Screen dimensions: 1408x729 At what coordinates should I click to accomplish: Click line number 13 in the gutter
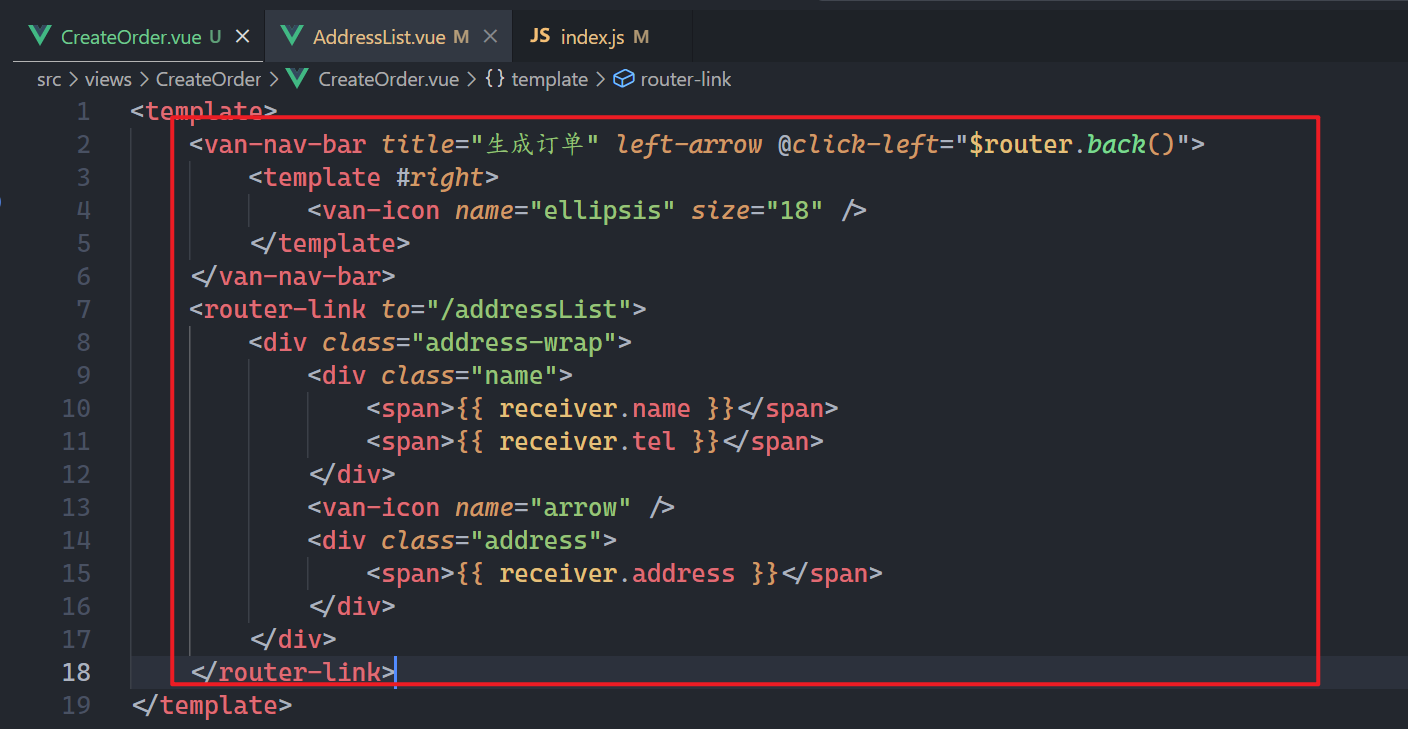click(76, 508)
